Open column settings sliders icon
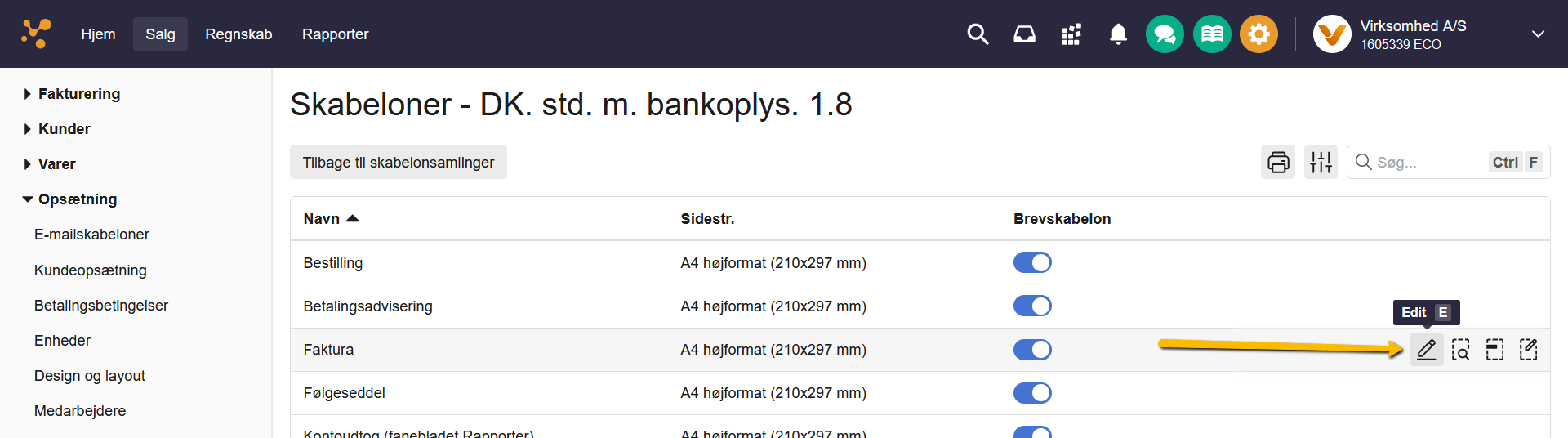Screen dimensions: 1568x438 point(1321,162)
